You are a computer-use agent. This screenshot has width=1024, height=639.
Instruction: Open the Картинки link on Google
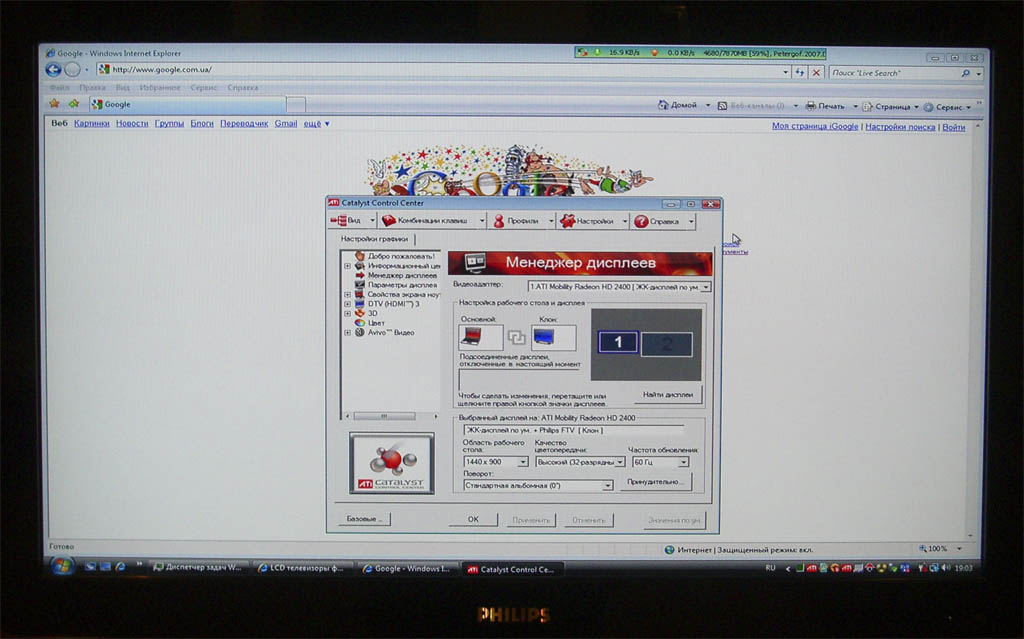coord(91,123)
